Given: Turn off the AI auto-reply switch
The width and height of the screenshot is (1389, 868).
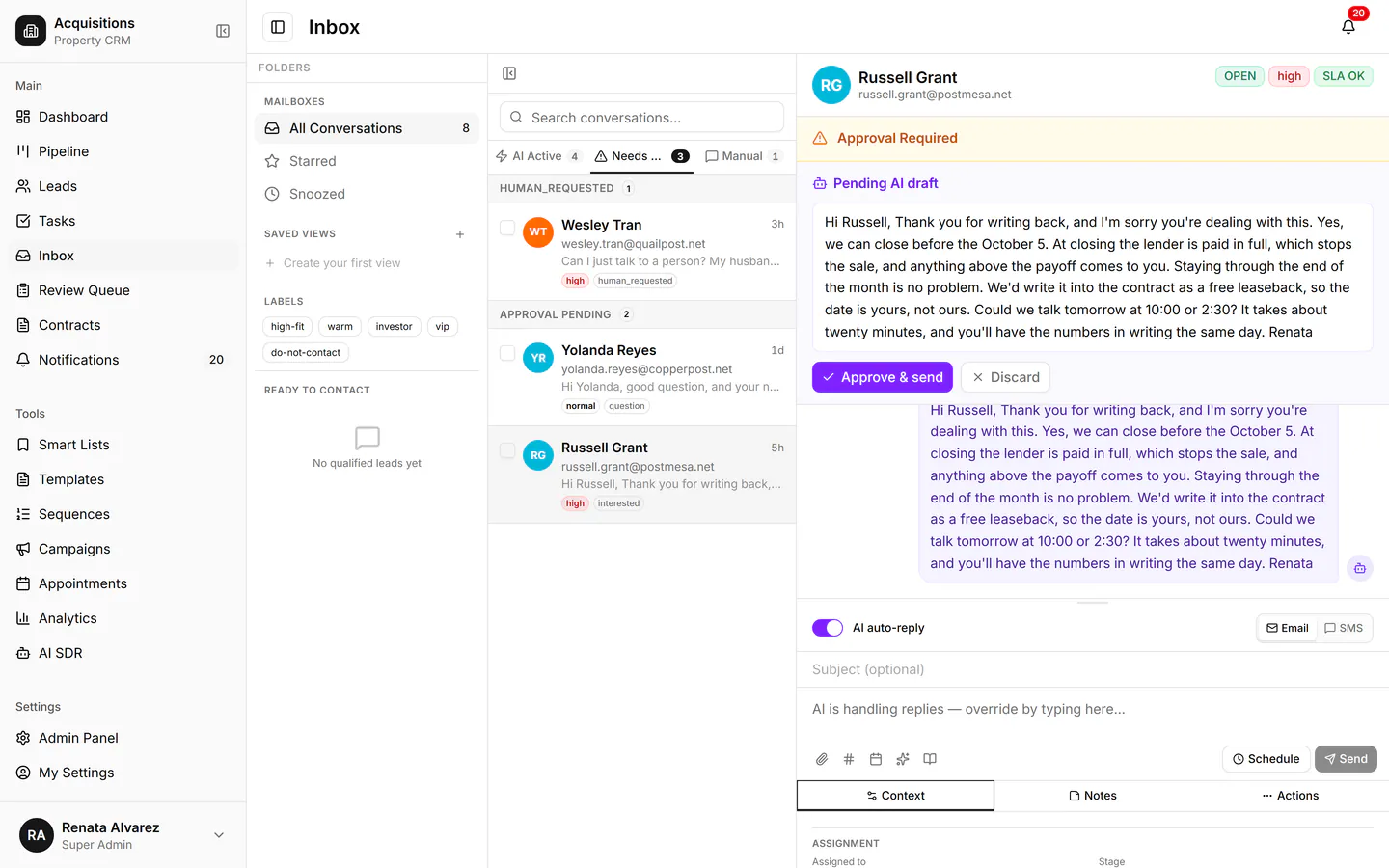Looking at the screenshot, I should [x=828, y=628].
